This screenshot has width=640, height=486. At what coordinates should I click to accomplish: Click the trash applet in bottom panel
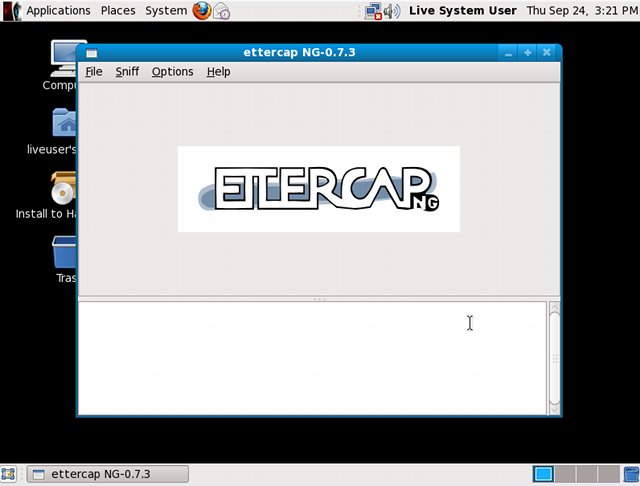tap(631, 475)
